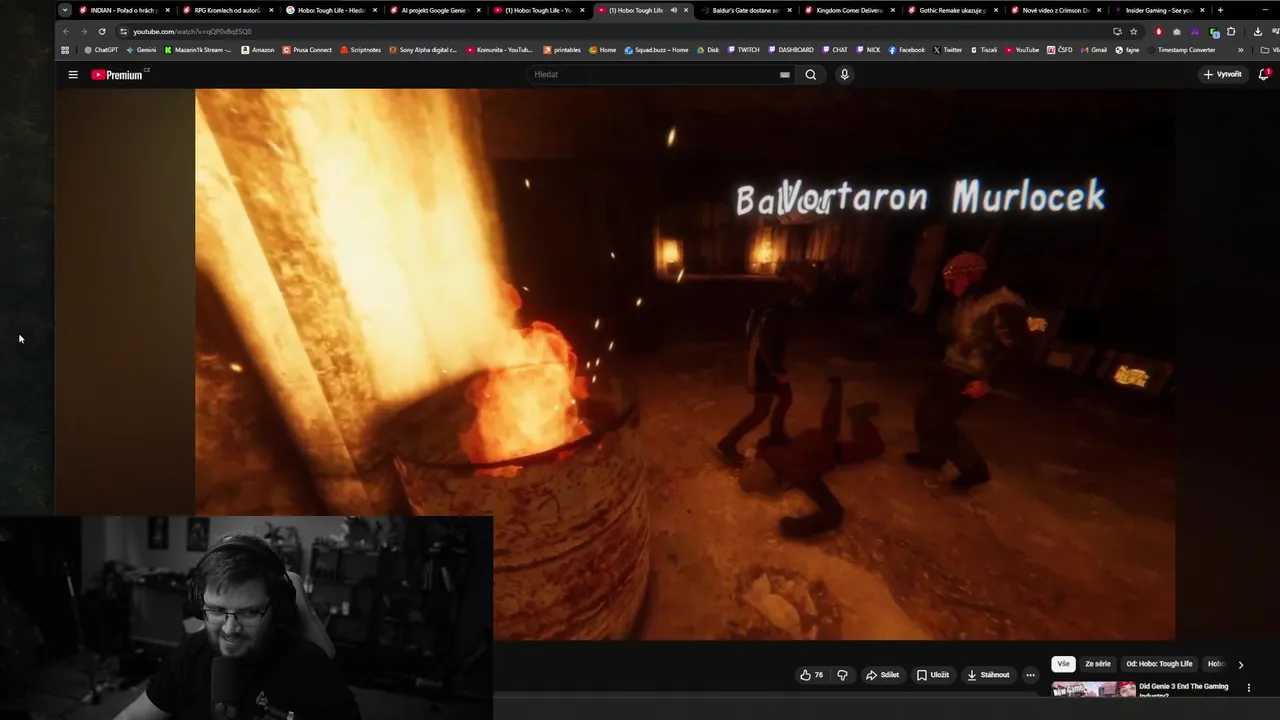The image size is (1280, 720).
Task: Open the browser extensions puzzle icon
Action: [1231, 32]
